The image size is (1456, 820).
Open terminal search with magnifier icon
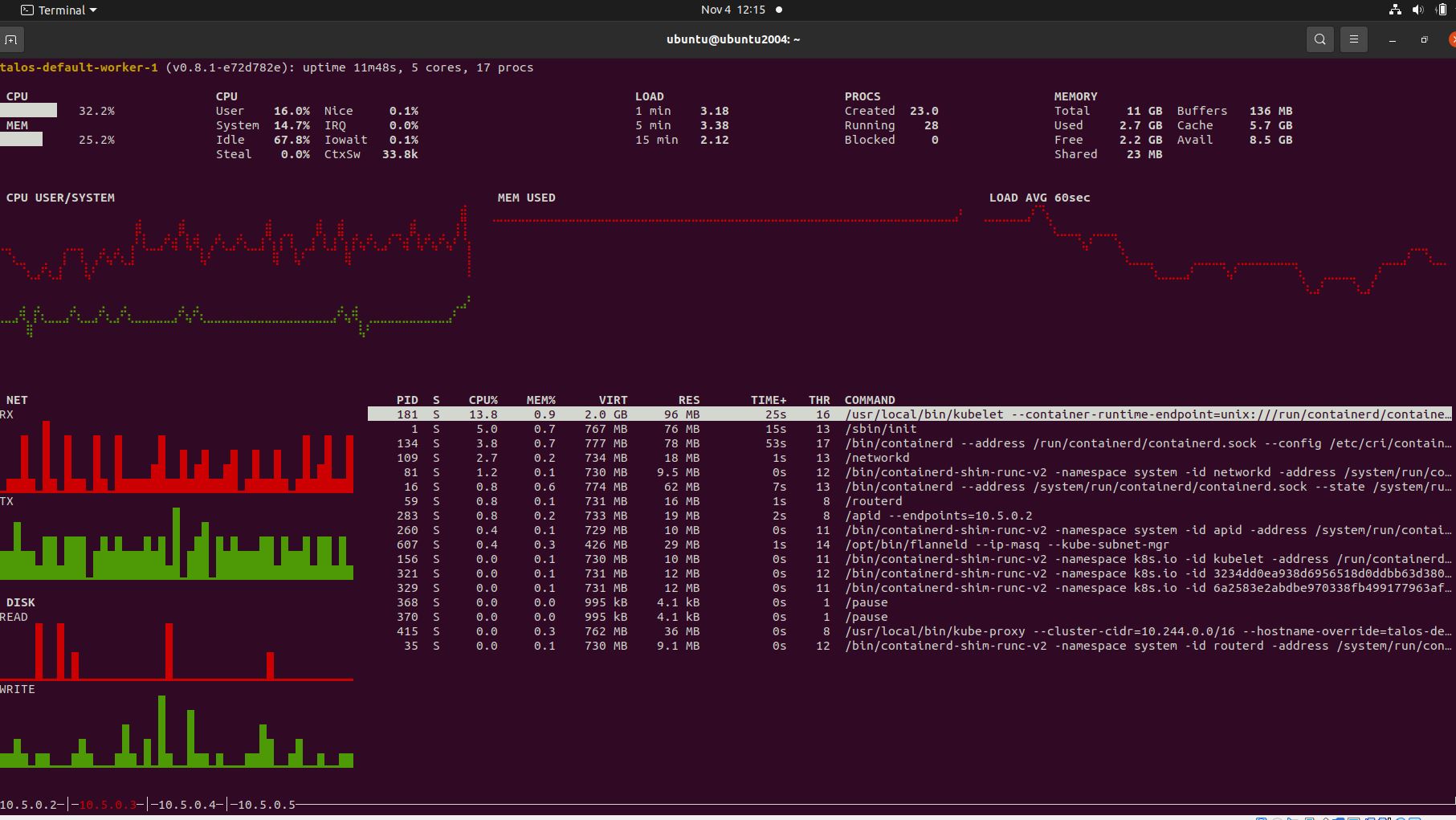click(1319, 39)
